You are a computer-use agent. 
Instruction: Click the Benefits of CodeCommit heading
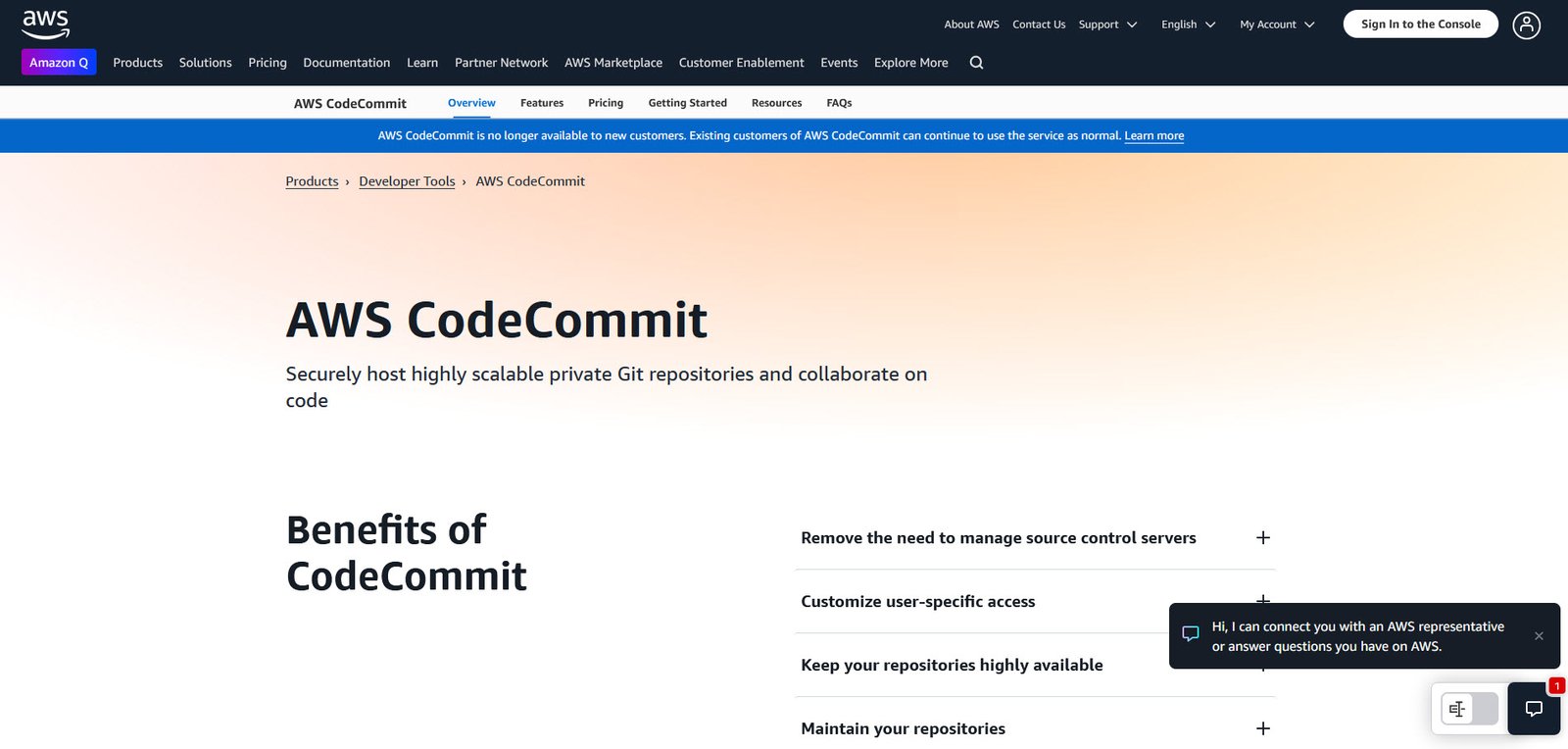point(407,553)
